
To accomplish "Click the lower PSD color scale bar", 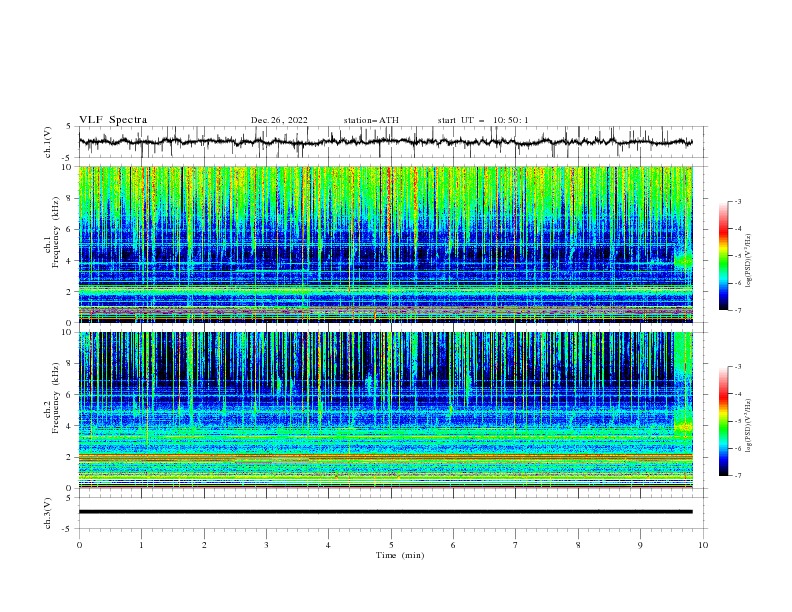I will click(724, 421).
